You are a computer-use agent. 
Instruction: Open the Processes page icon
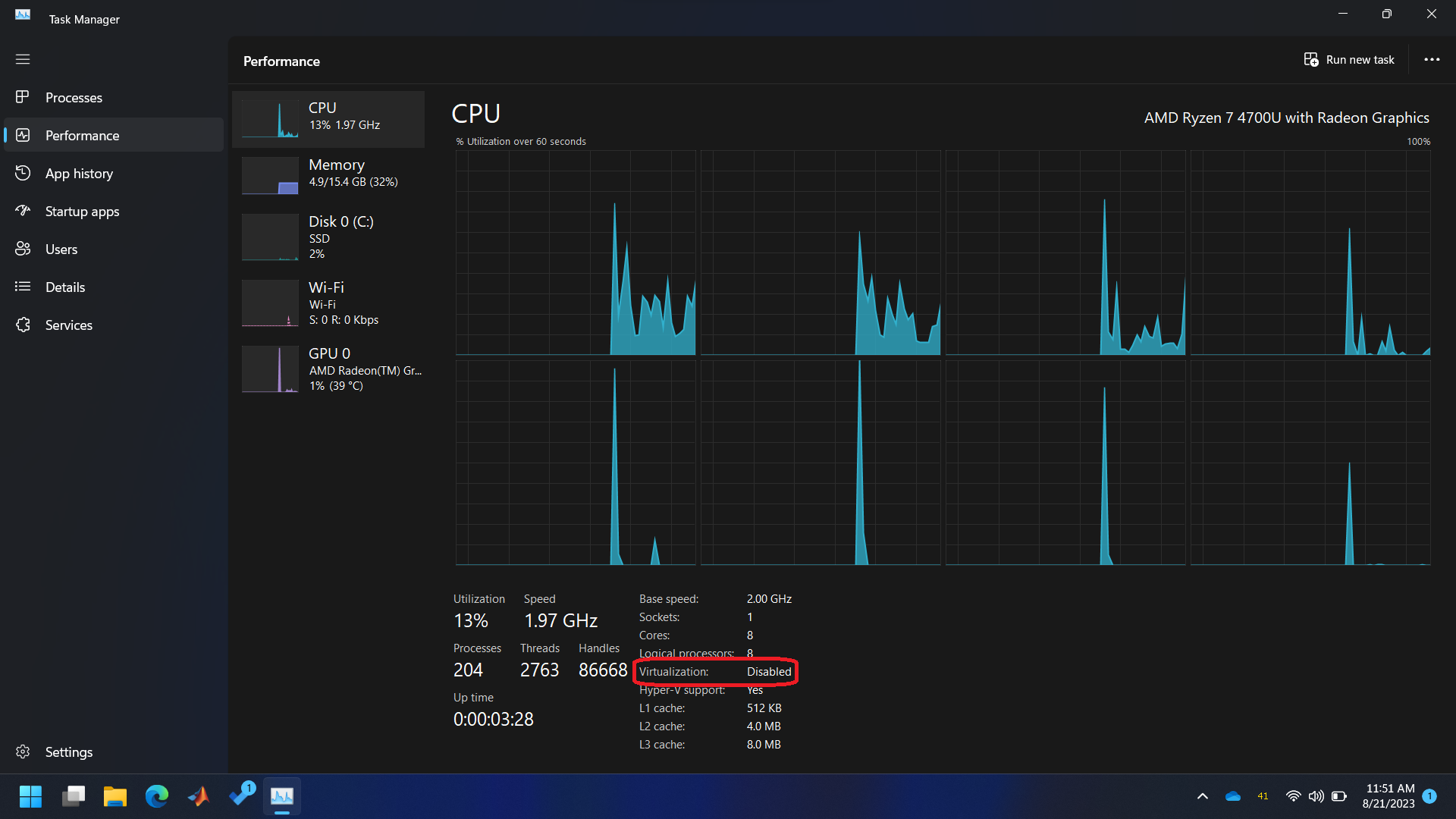pyautogui.click(x=23, y=97)
